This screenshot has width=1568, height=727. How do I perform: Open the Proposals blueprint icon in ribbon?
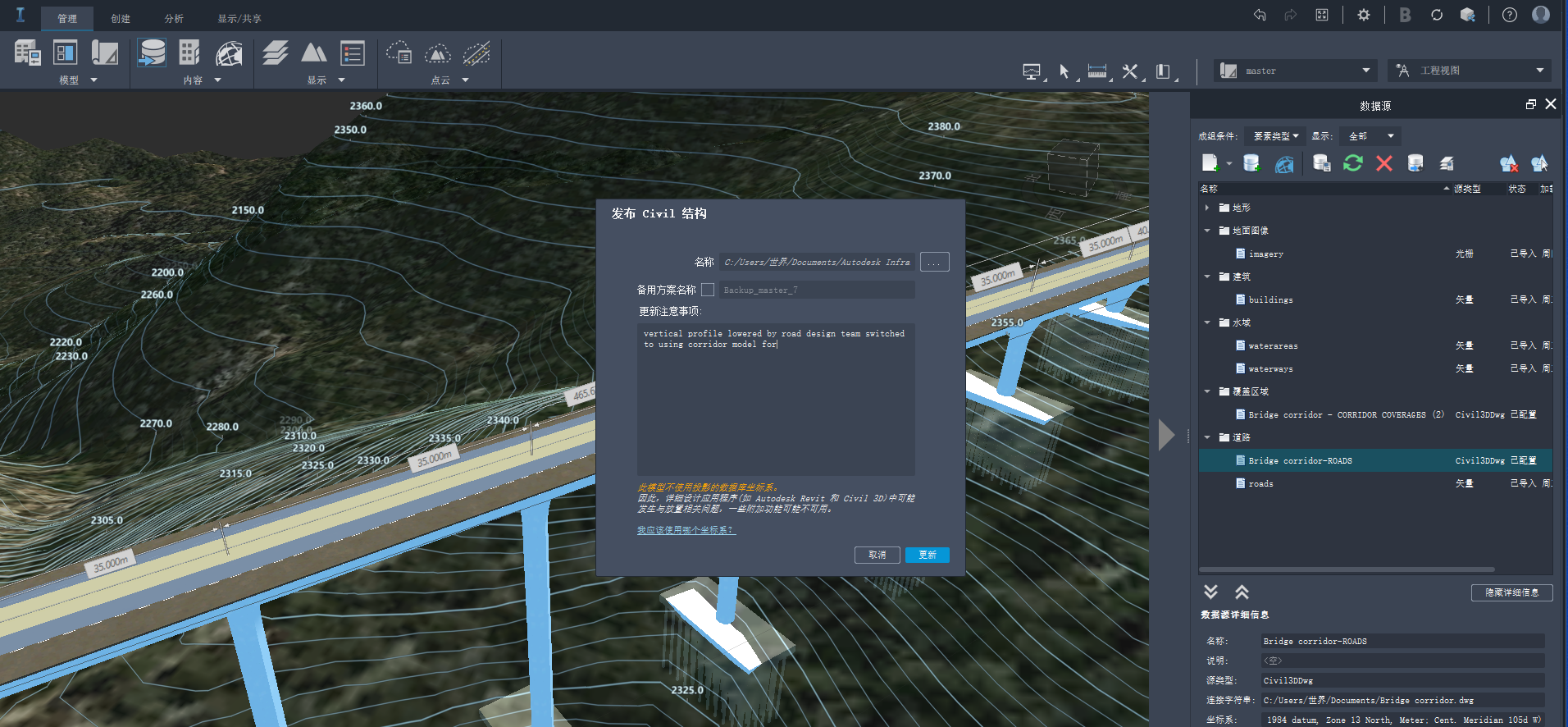pos(104,53)
